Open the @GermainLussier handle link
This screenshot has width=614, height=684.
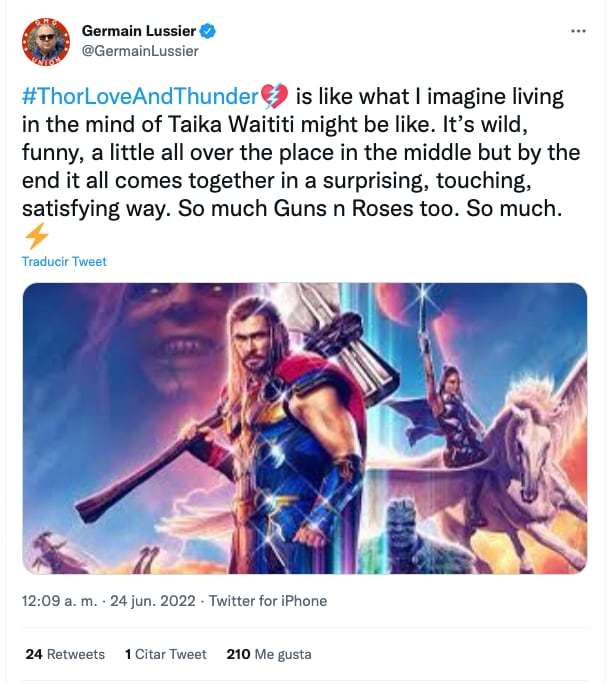pyautogui.click(x=140, y=51)
